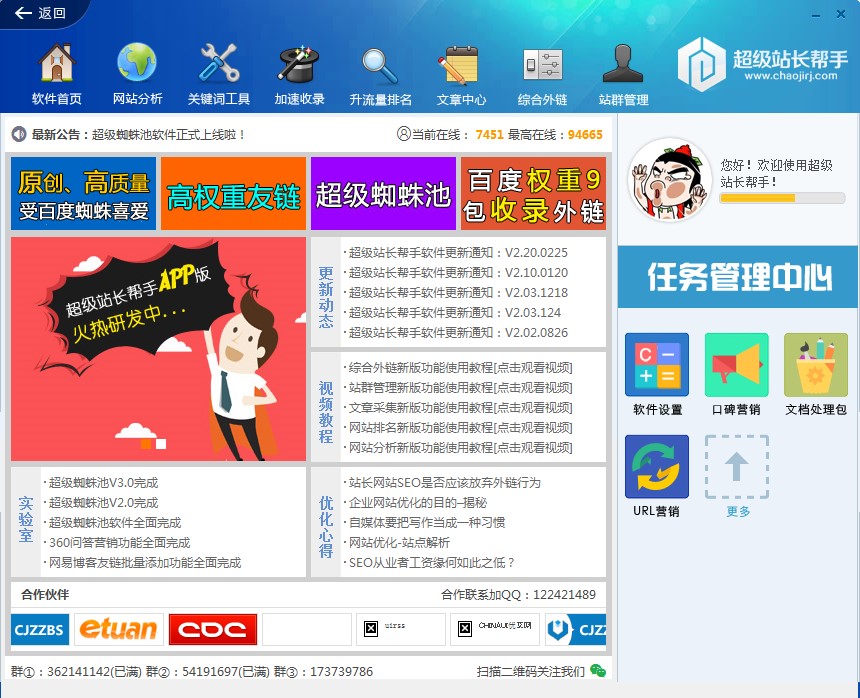Screen dimensions: 860x698
Task: Open 超级蜘蛛池V2.0完成 entry
Action: pyautogui.click(x=103, y=503)
